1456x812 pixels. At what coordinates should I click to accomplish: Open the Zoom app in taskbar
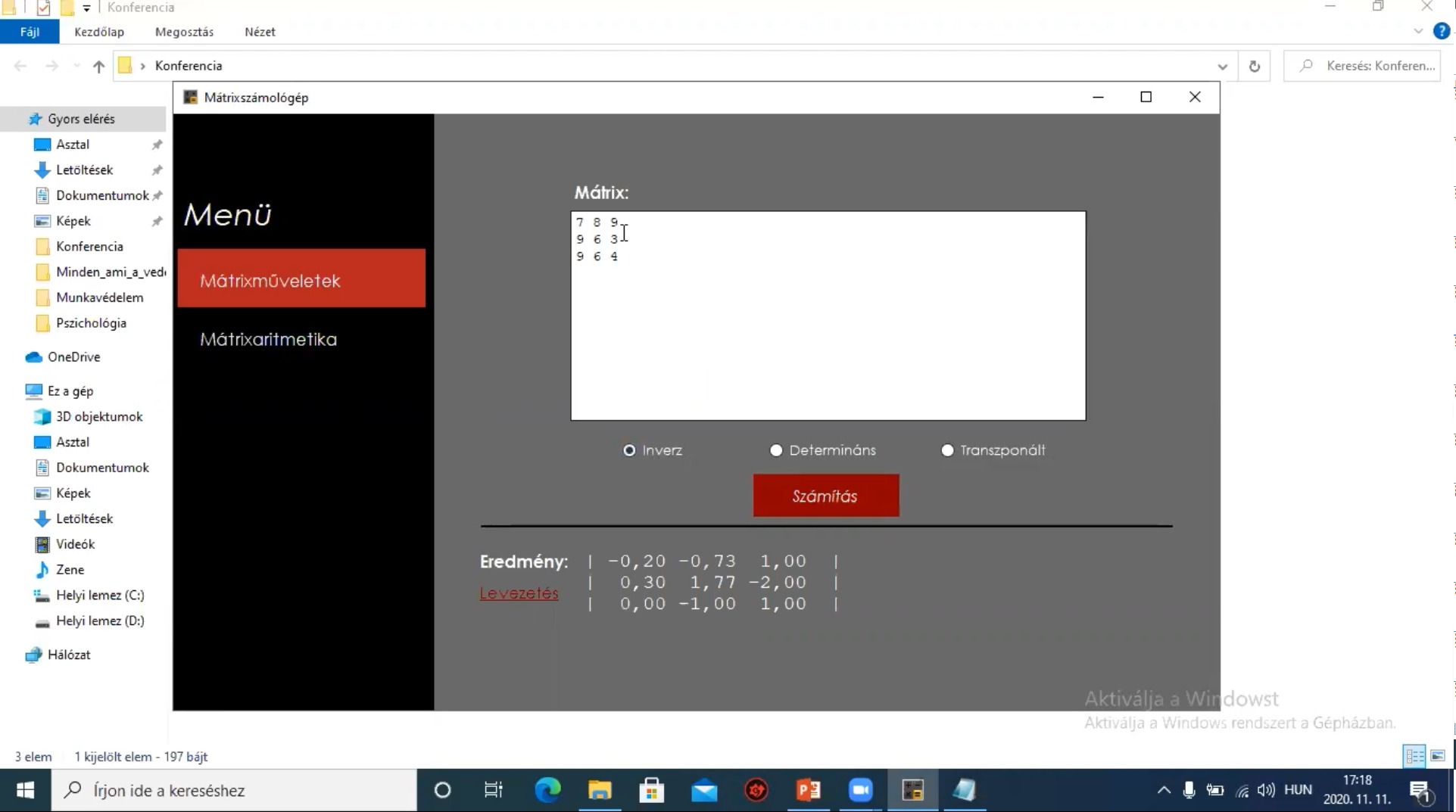pos(860,790)
